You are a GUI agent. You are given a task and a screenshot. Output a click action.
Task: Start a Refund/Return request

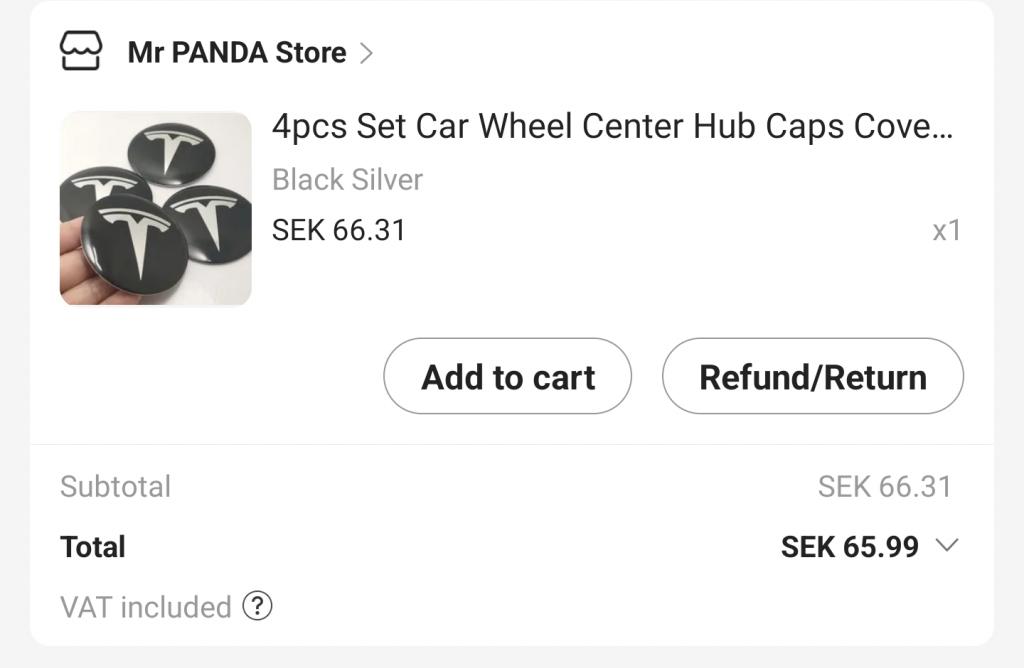coord(812,376)
